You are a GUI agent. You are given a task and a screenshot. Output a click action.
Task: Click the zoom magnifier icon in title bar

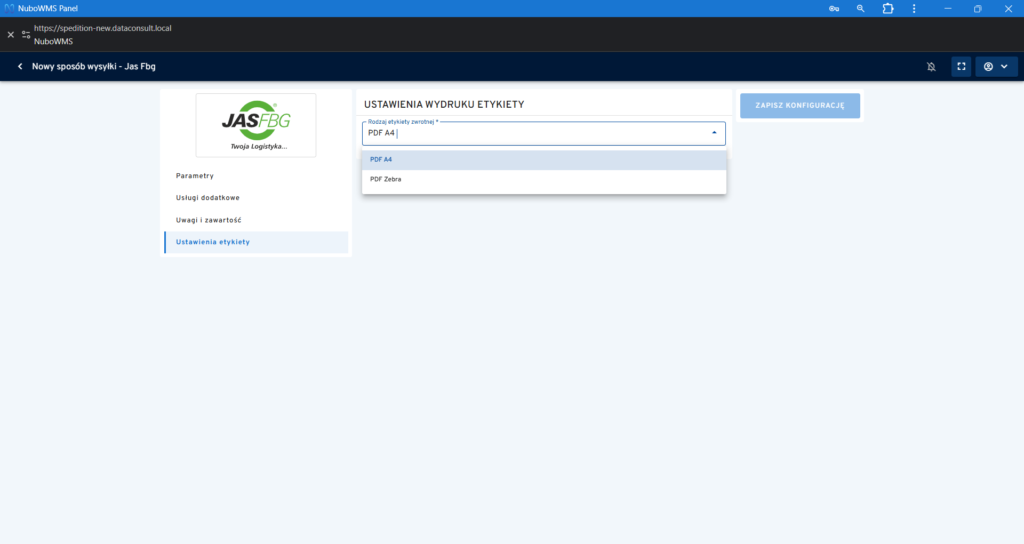coord(860,8)
